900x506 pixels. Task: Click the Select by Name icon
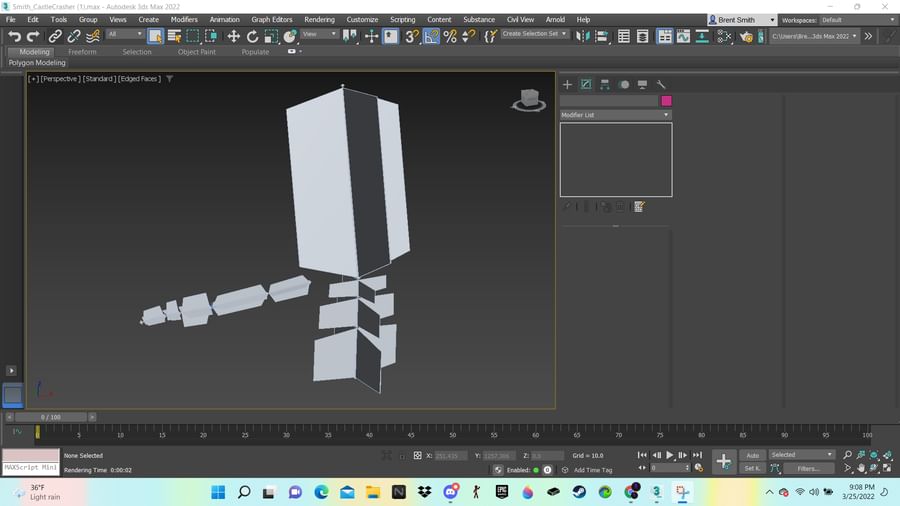coord(174,36)
